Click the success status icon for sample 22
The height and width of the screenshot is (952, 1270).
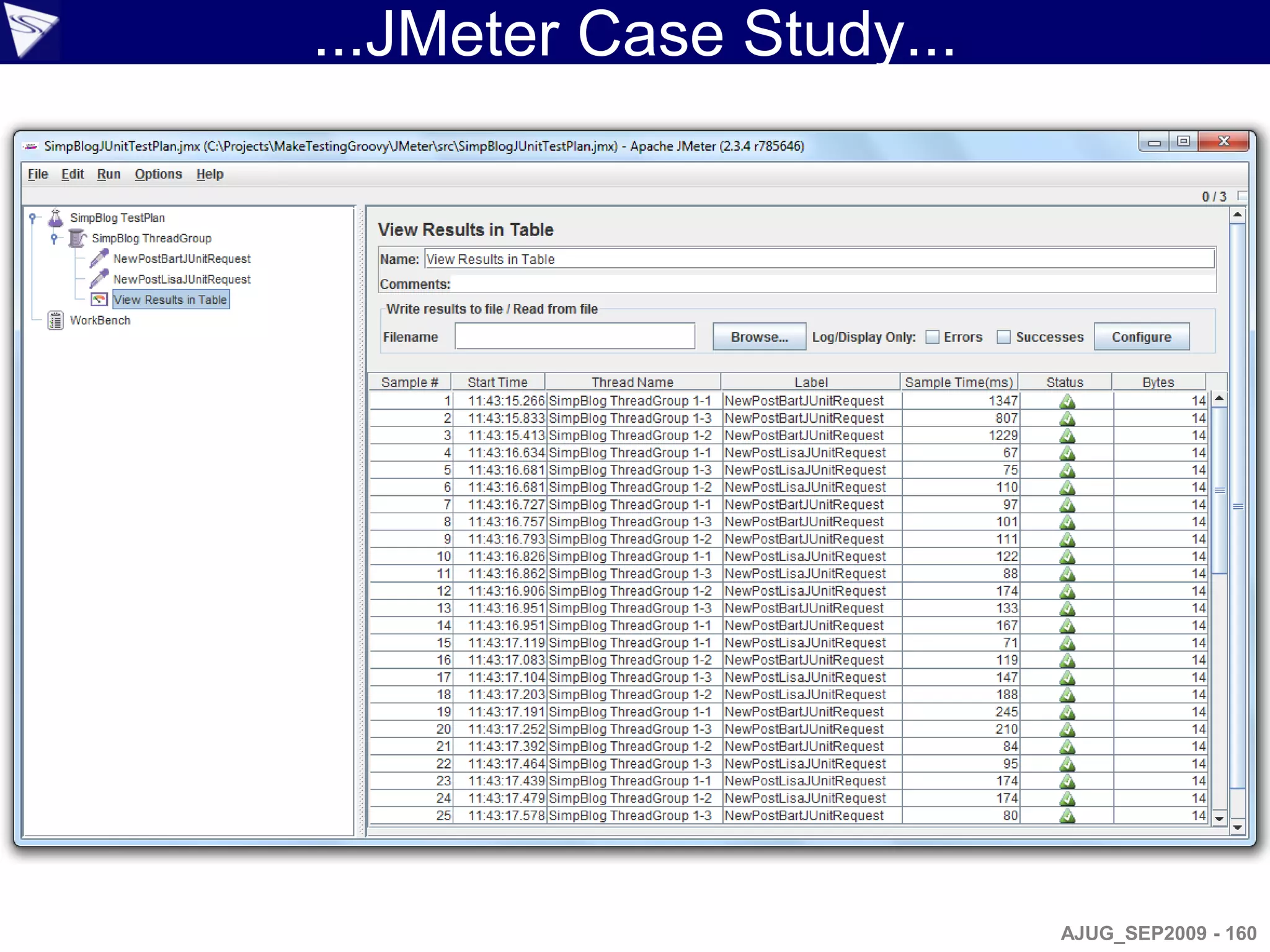(1067, 764)
